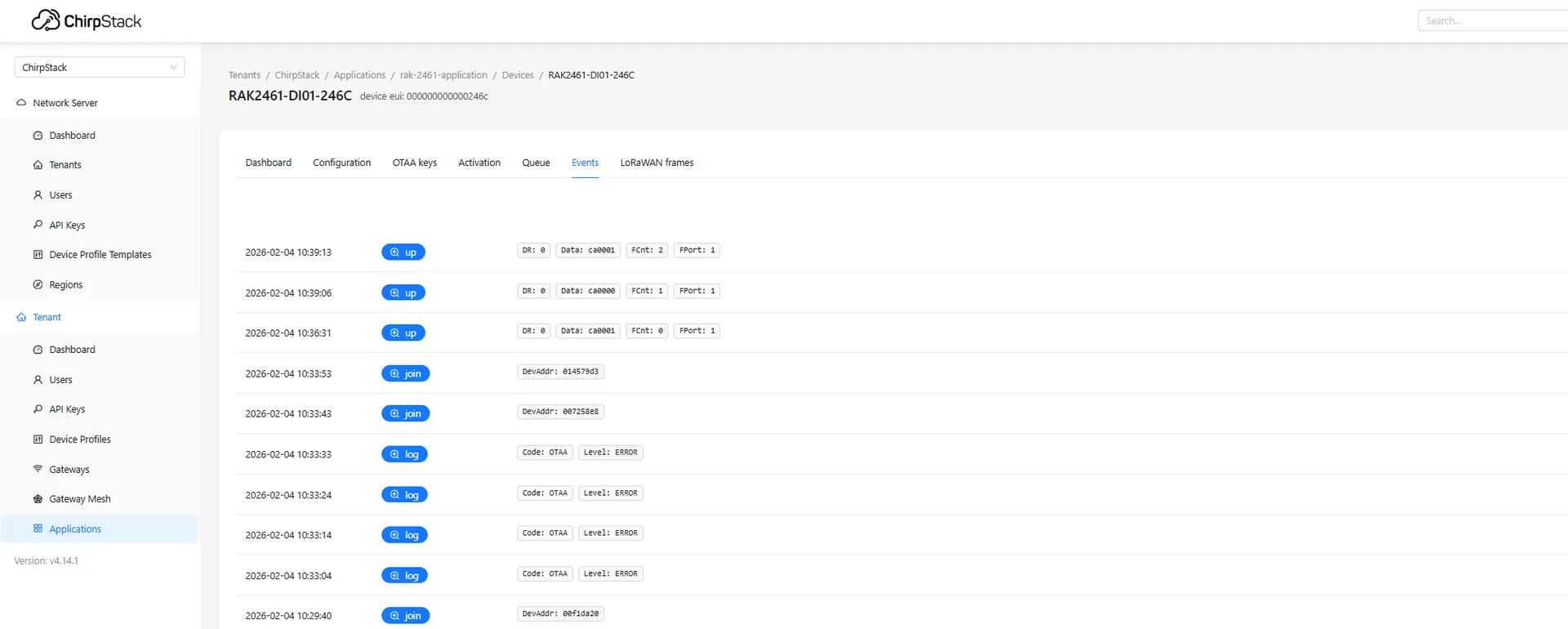Screen dimensions: 1568x629
Task: Open the LoRaWAN frames tab
Action: 657,163
